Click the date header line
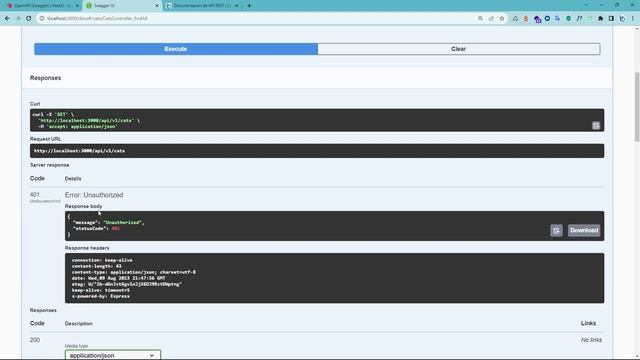This screenshot has height=360, width=640. [x=118, y=278]
